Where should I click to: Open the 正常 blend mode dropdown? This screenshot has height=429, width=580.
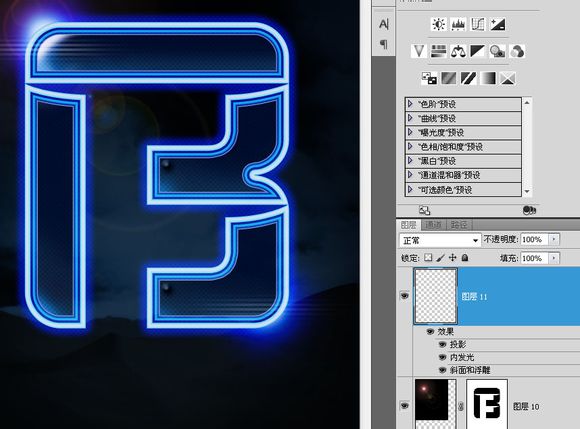440,240
